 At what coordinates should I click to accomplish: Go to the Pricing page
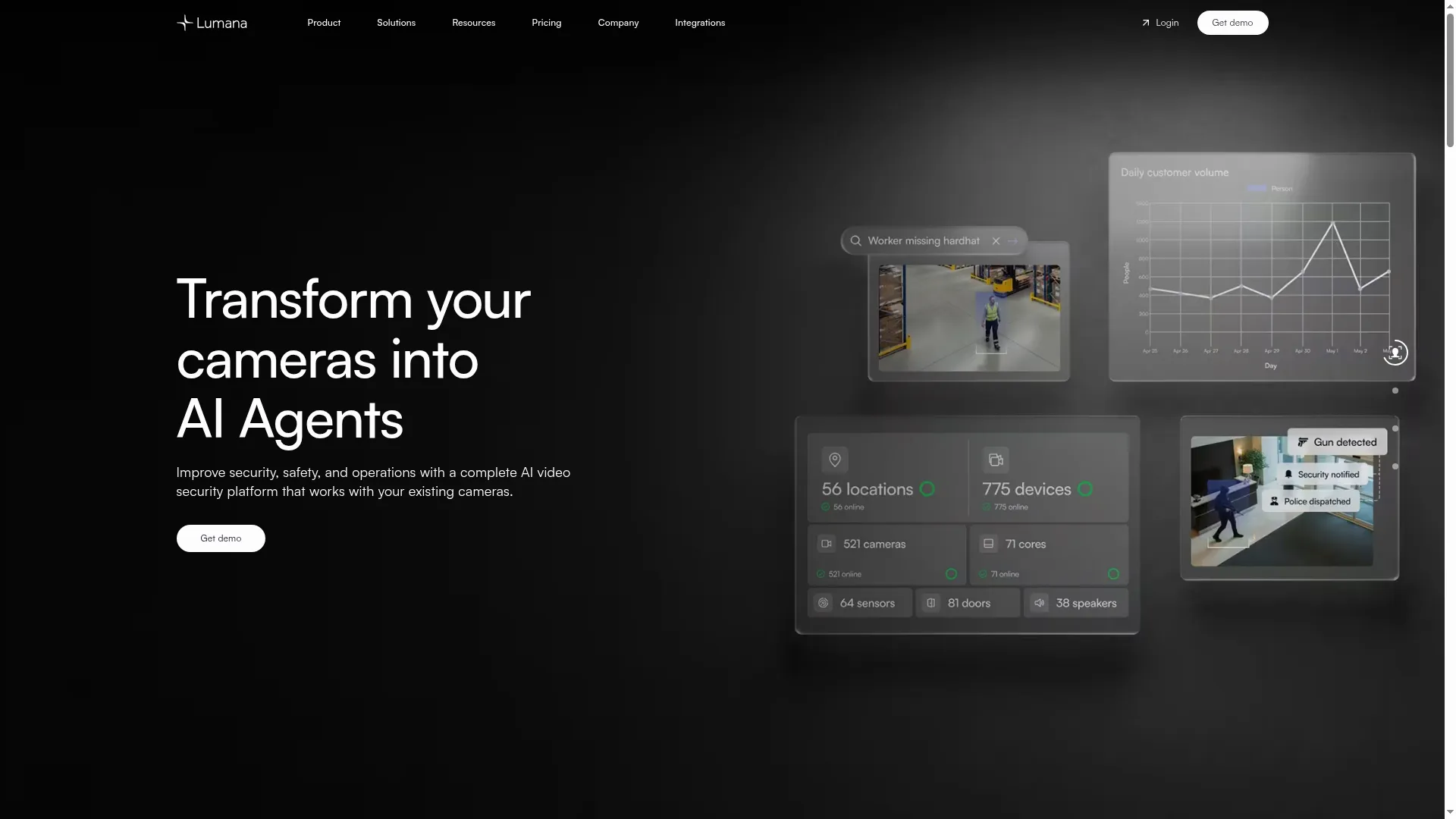[547, 23]
